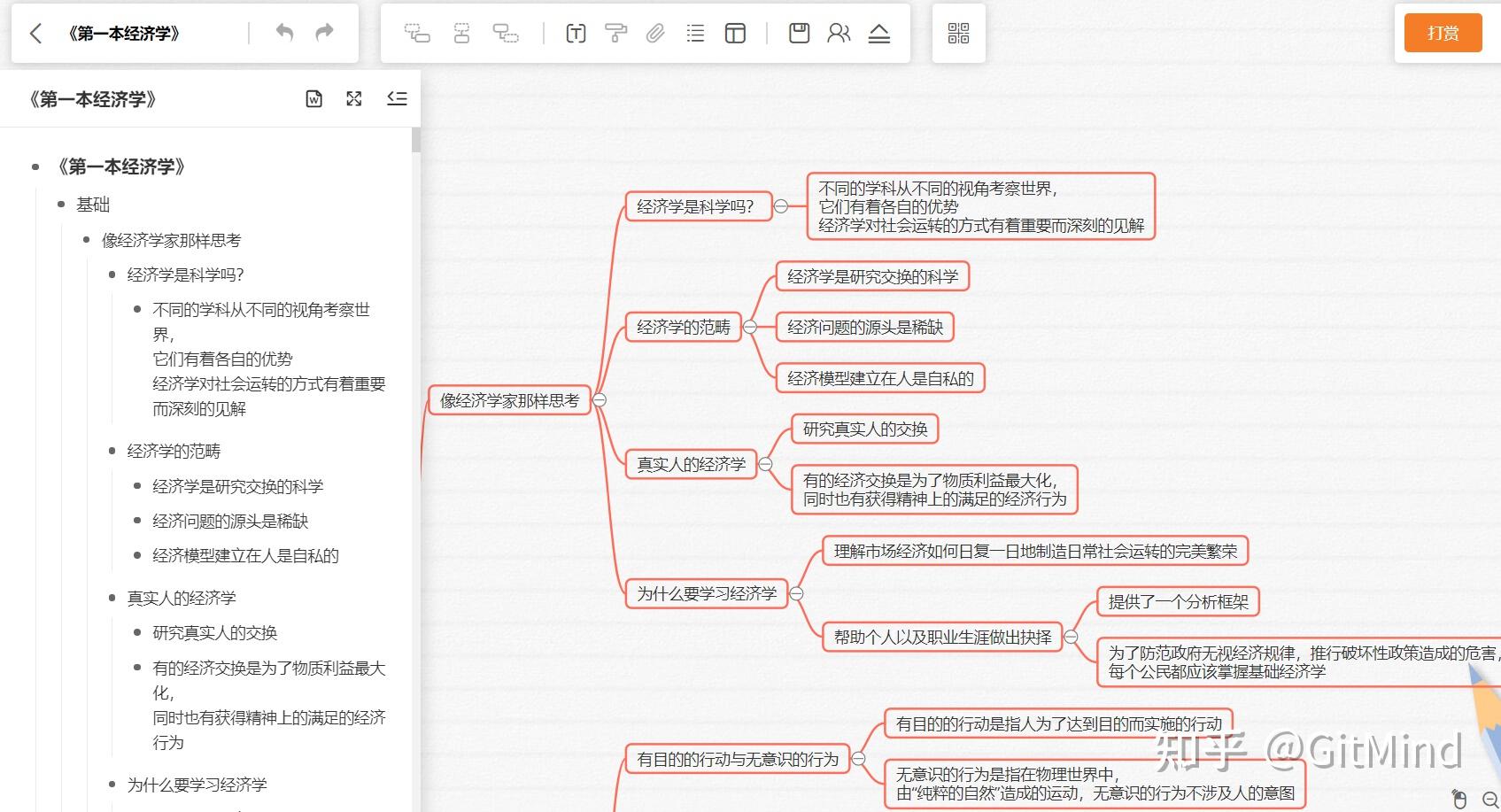Collapse the 为什么要学习经济学 branch
This screenshot has height=812, width=1501.
coord(796,593)
